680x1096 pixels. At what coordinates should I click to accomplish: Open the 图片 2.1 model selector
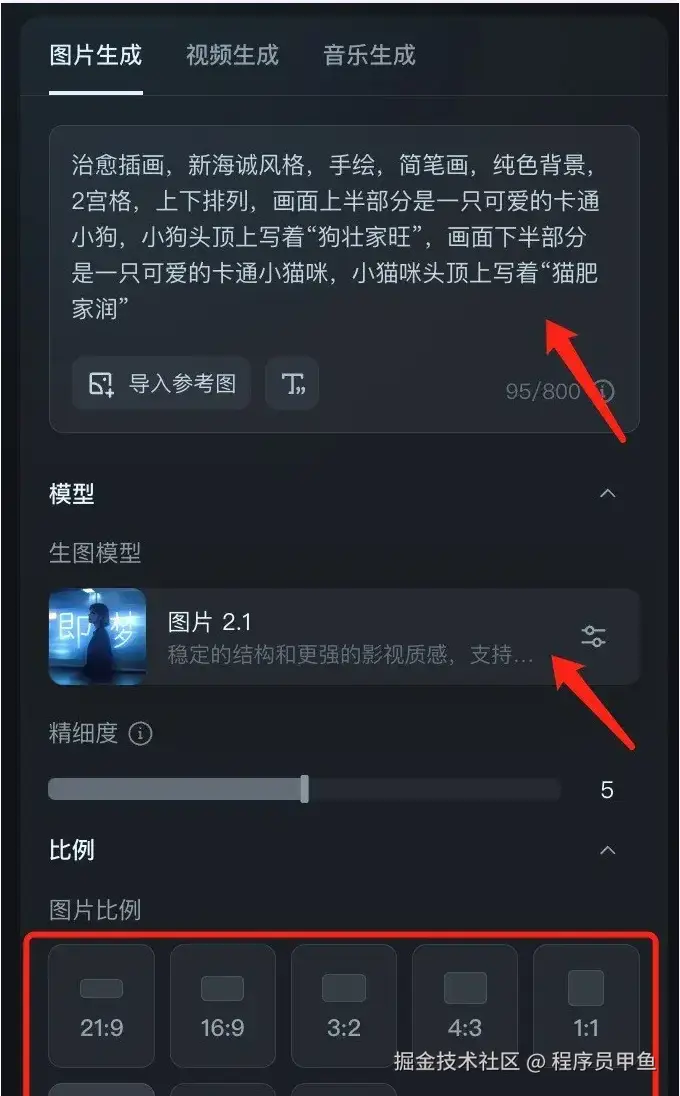(344, 637)
